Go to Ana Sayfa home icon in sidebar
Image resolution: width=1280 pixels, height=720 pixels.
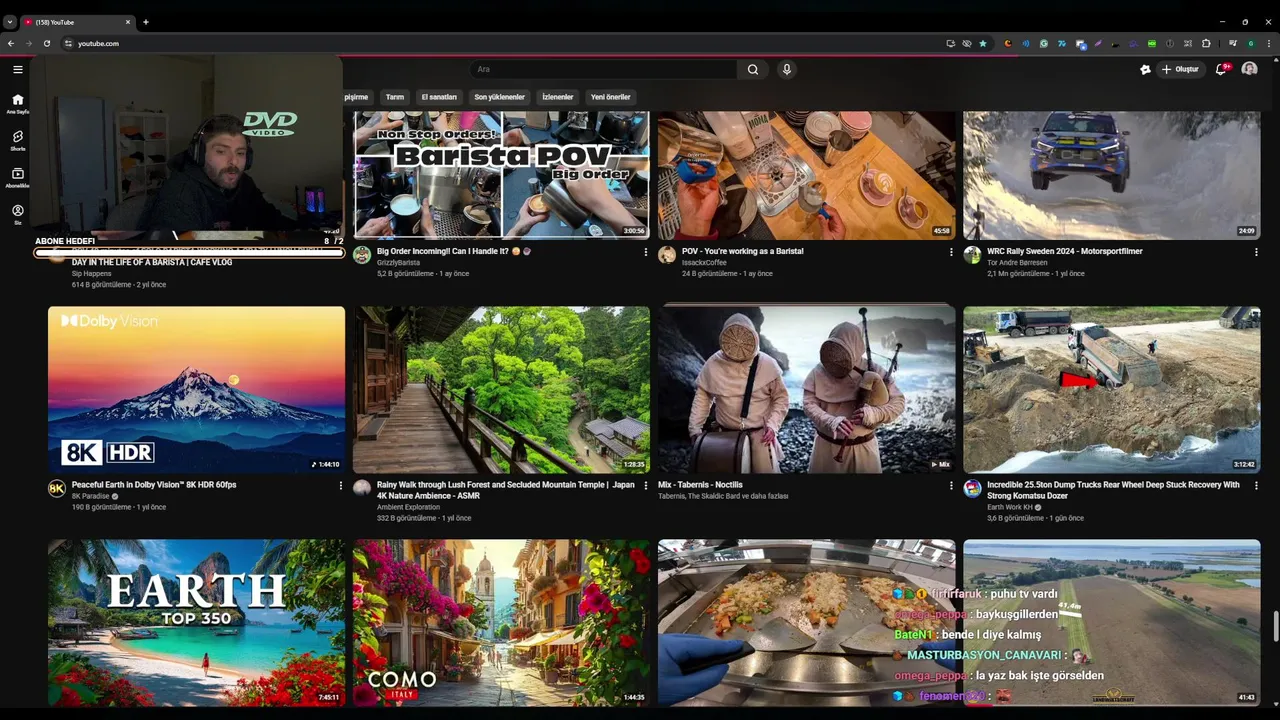(x=17, y=104)
